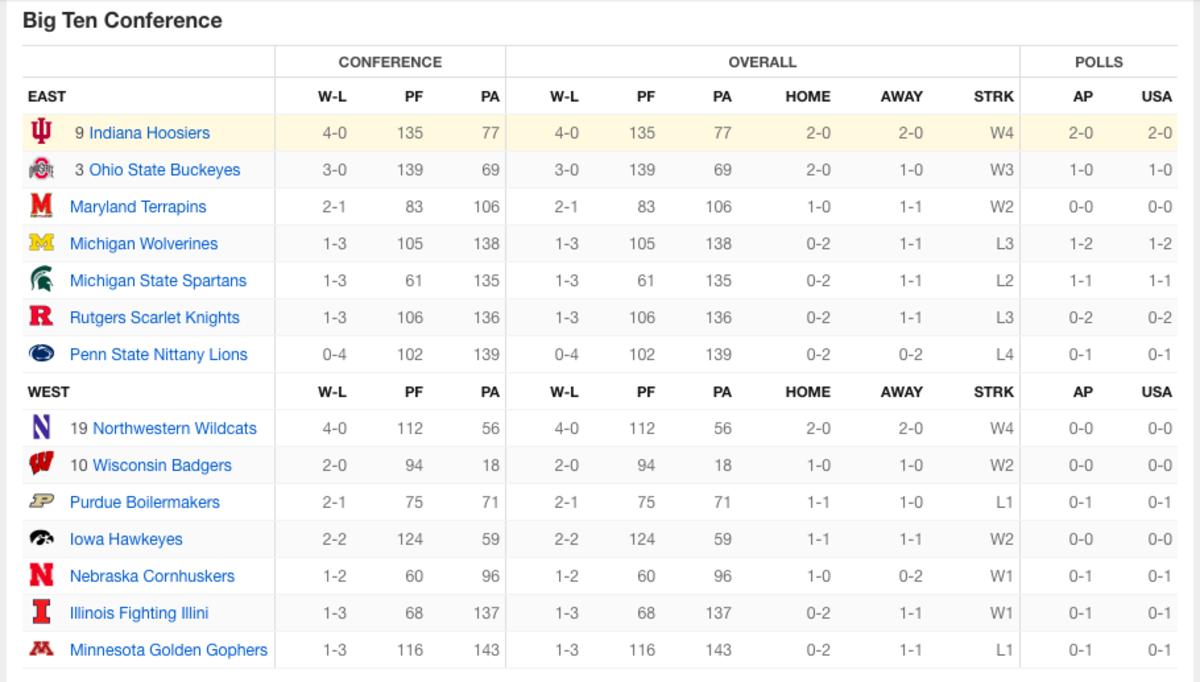Screen dimensions: 1200x682
Task: Click the Iowa Hawkeyes tigerhawk logo
Action: click(41, 539)
